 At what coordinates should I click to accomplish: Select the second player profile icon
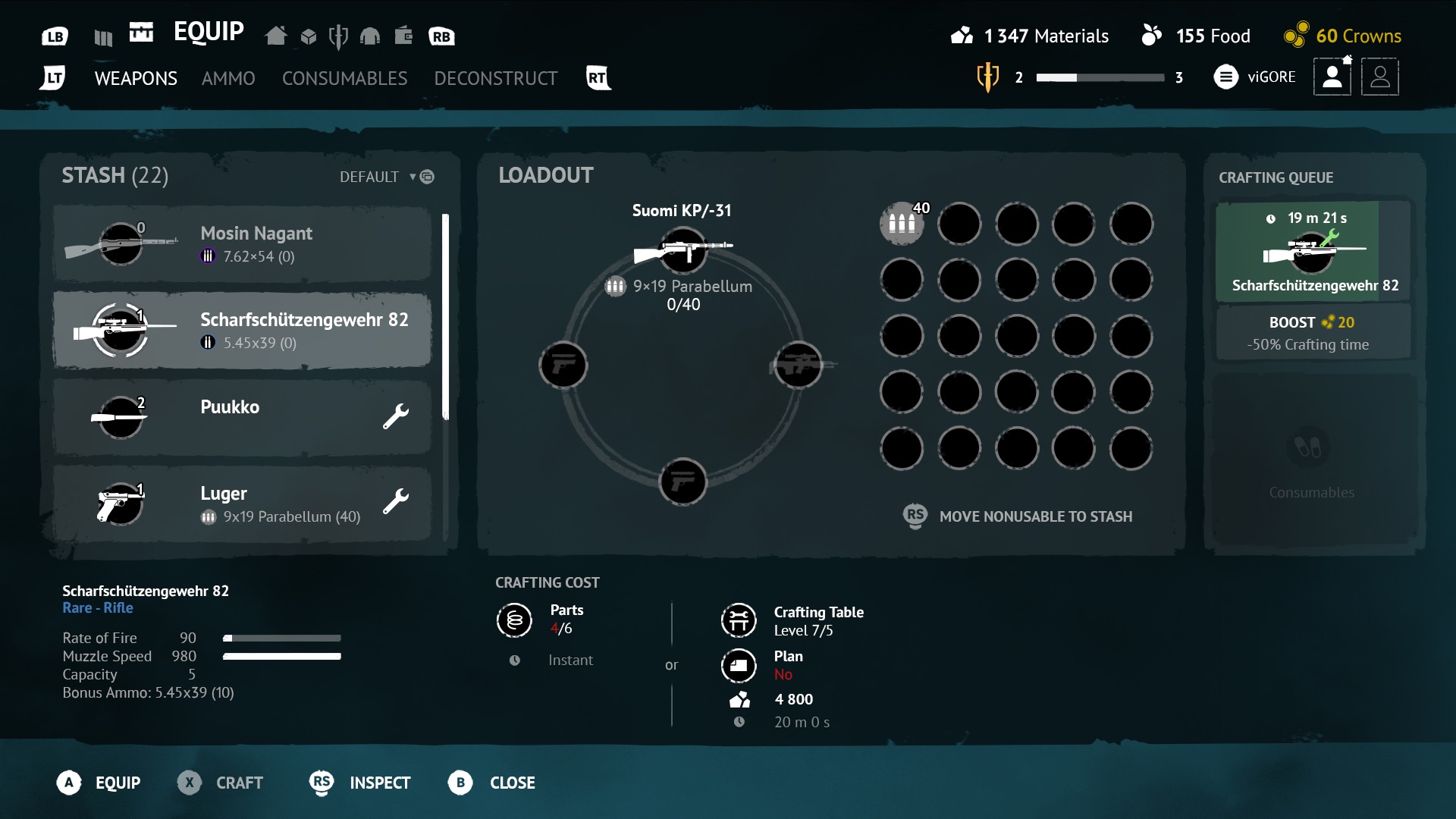point(1379,77)
